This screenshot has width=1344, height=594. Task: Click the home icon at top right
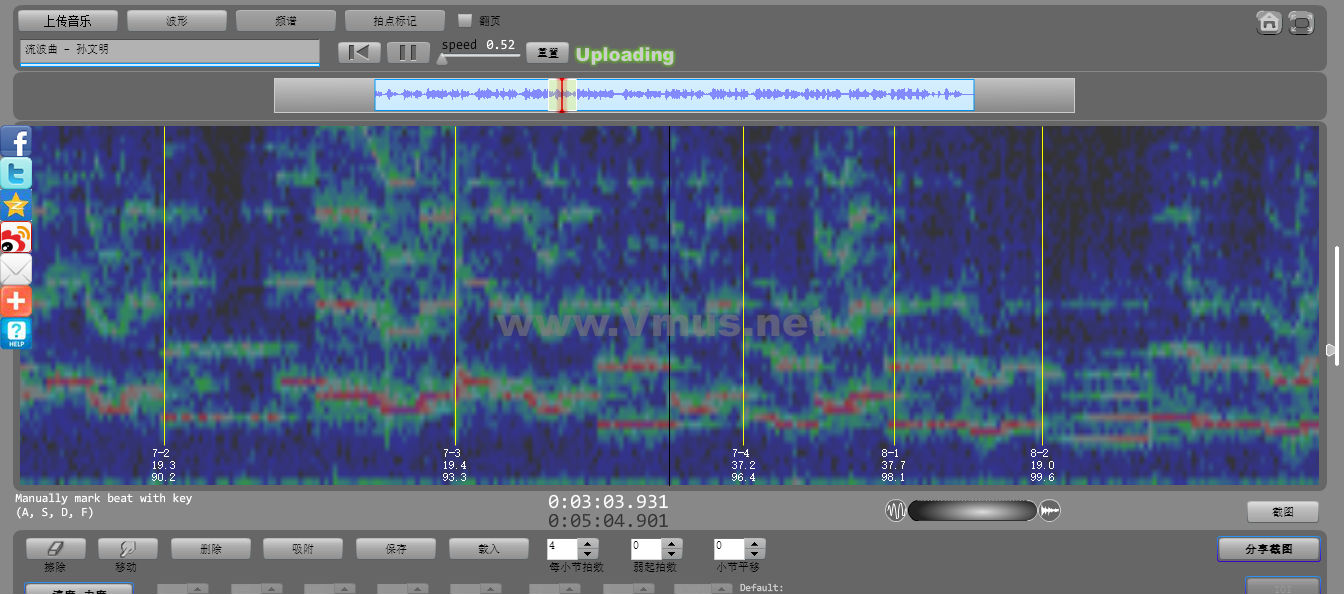1269,23
